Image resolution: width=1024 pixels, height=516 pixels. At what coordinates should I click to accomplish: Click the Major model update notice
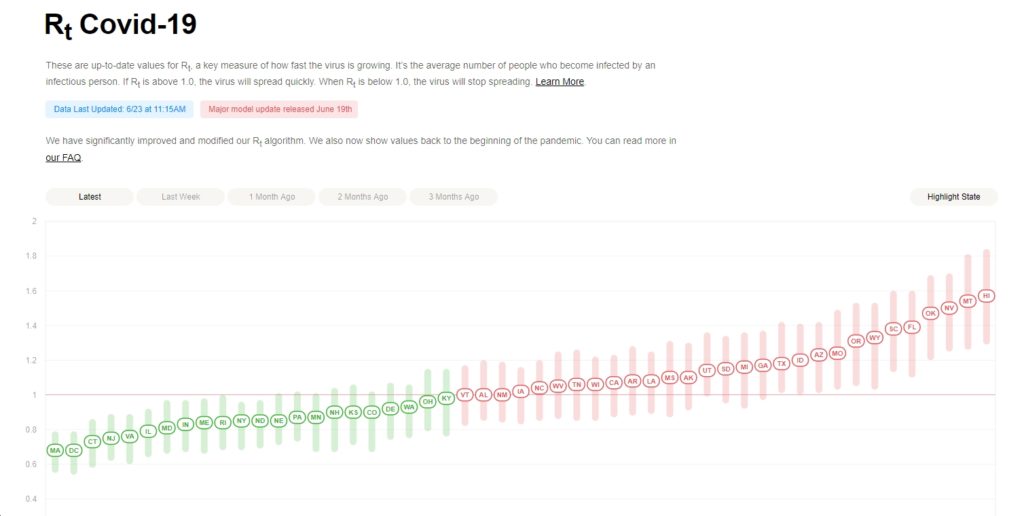(x=280, y=109)
